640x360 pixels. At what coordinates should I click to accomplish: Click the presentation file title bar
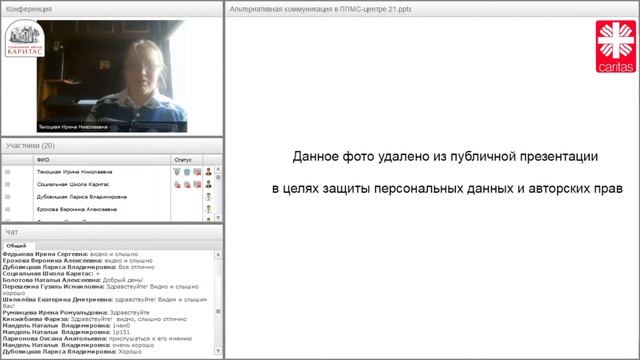[x=432, y=9]
